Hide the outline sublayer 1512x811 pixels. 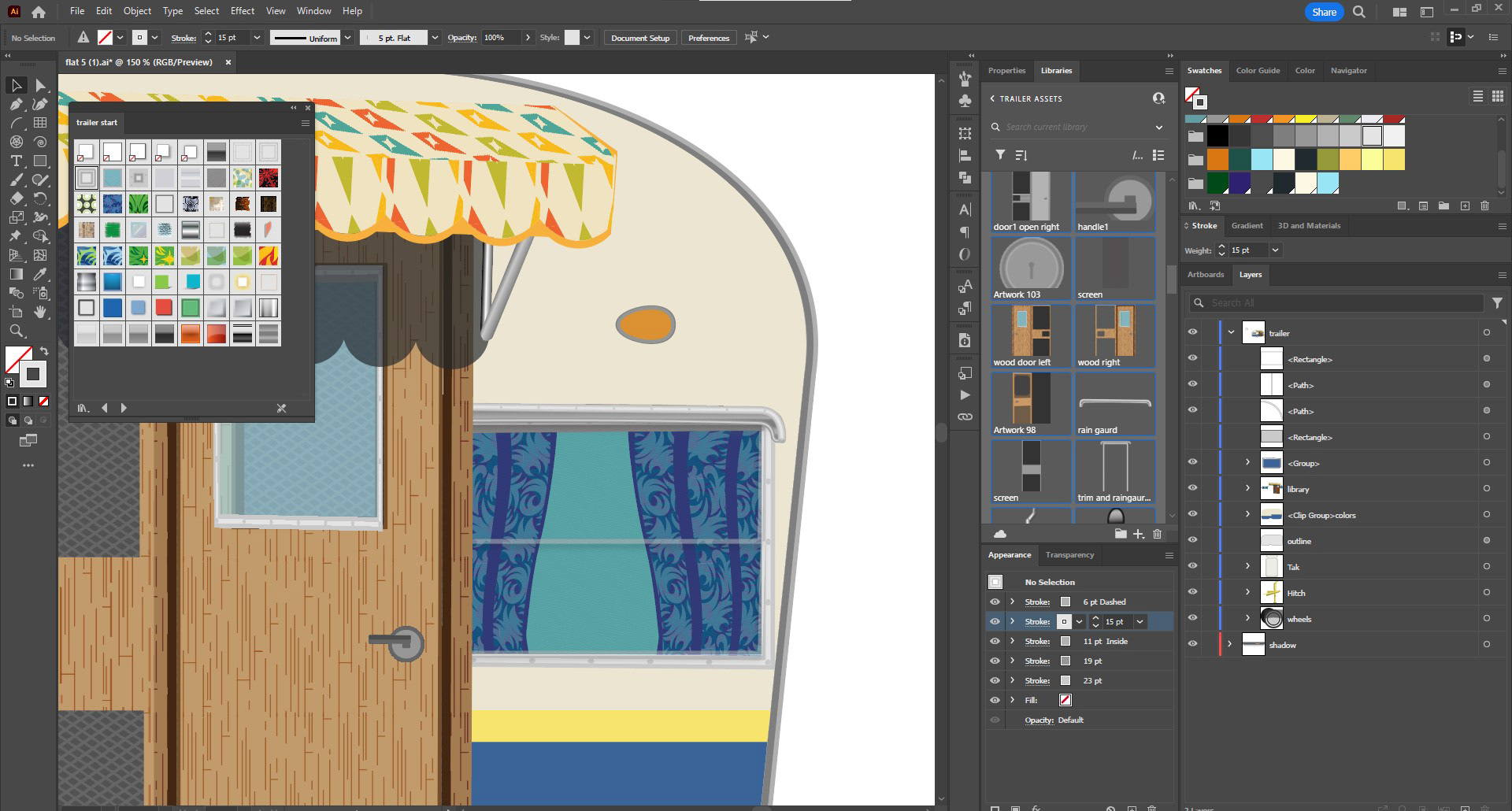tap(1192, 540)
